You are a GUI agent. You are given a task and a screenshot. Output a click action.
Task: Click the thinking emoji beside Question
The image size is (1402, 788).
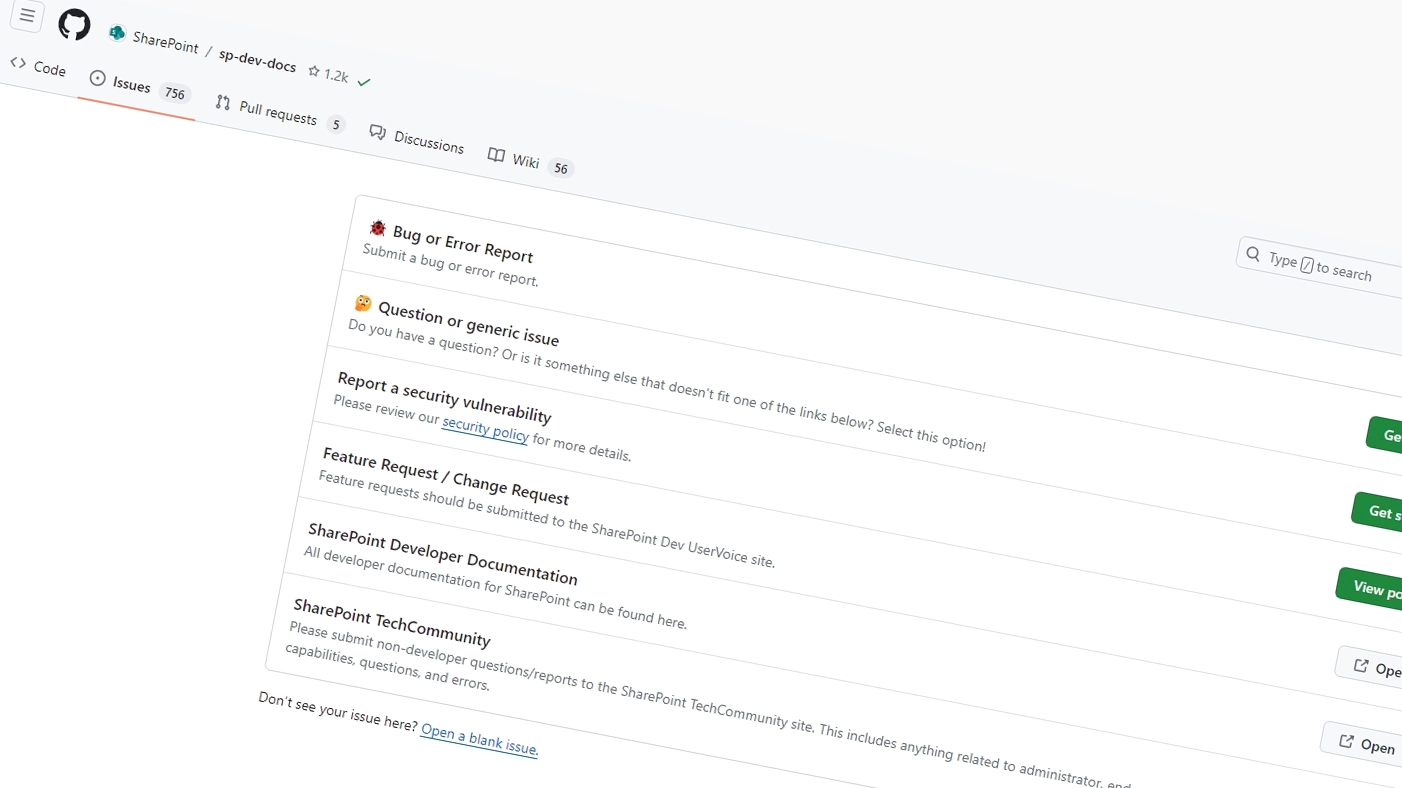[363, 303]
